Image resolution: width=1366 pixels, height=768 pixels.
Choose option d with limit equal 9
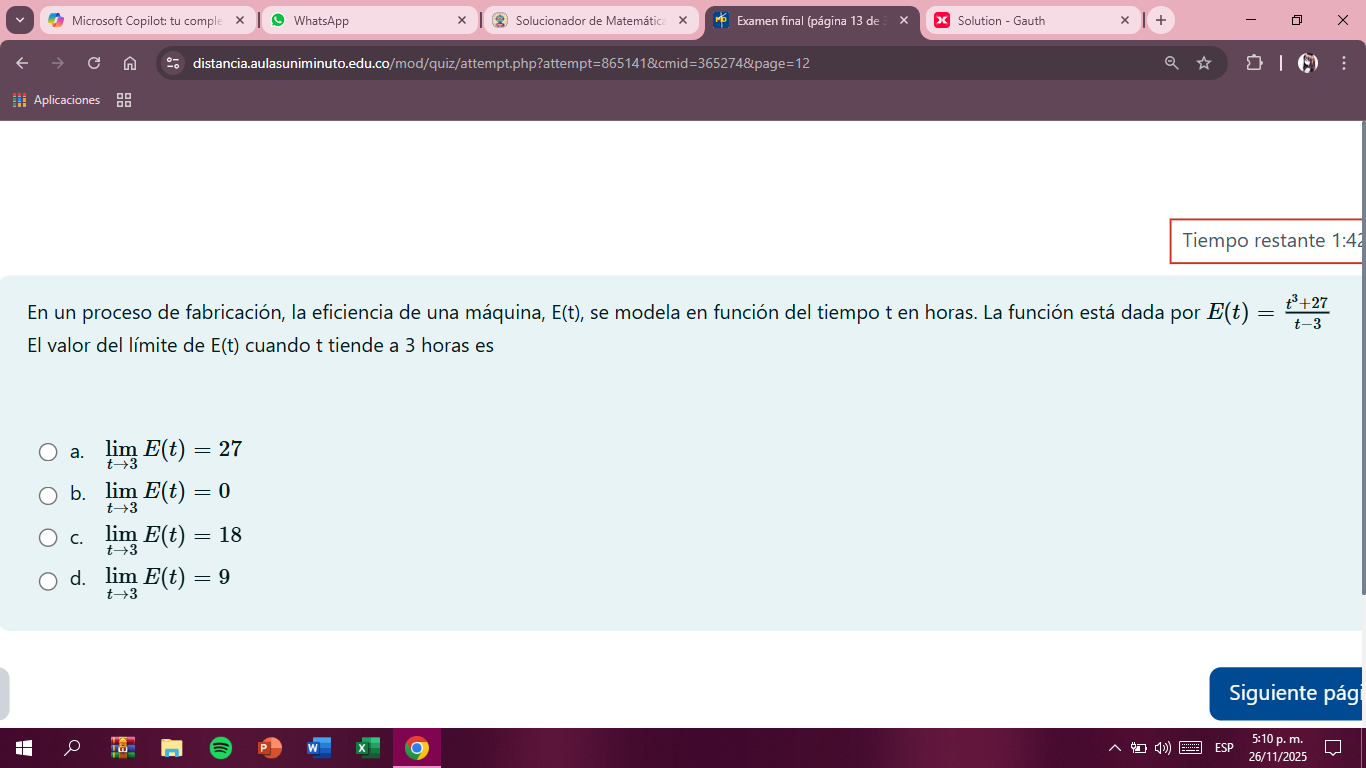click(x=48, y=581)
